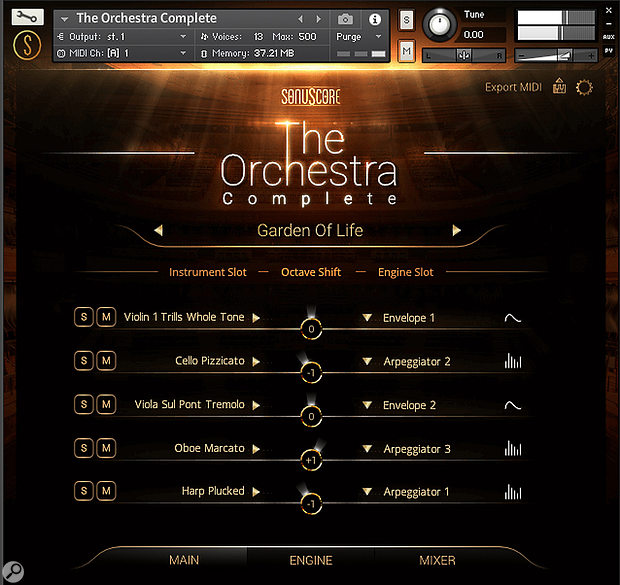Toggle the PV button in header
The height and width of the screenshot is (585, 620).
609,51
